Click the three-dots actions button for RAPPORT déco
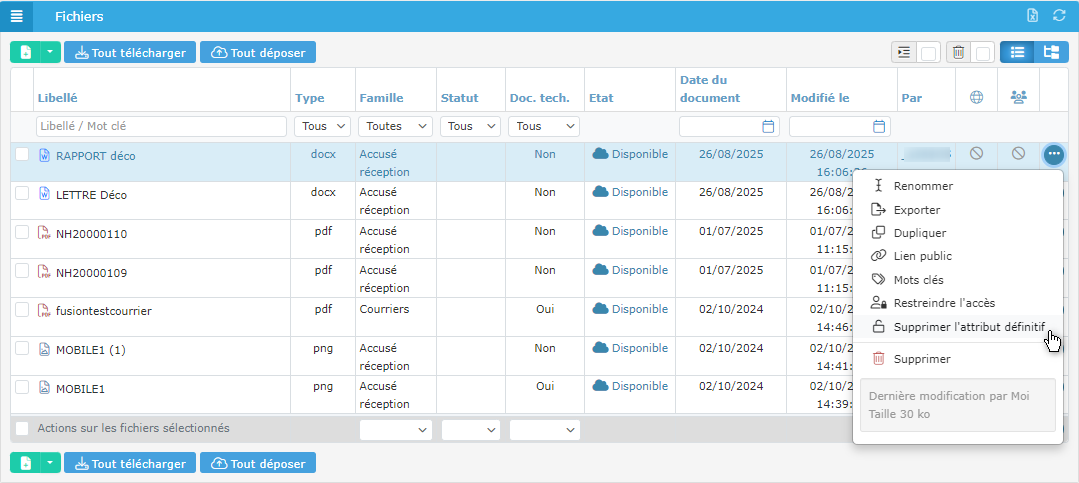This screenshot has height=483, width=1079. click(x=1053, y=154)
